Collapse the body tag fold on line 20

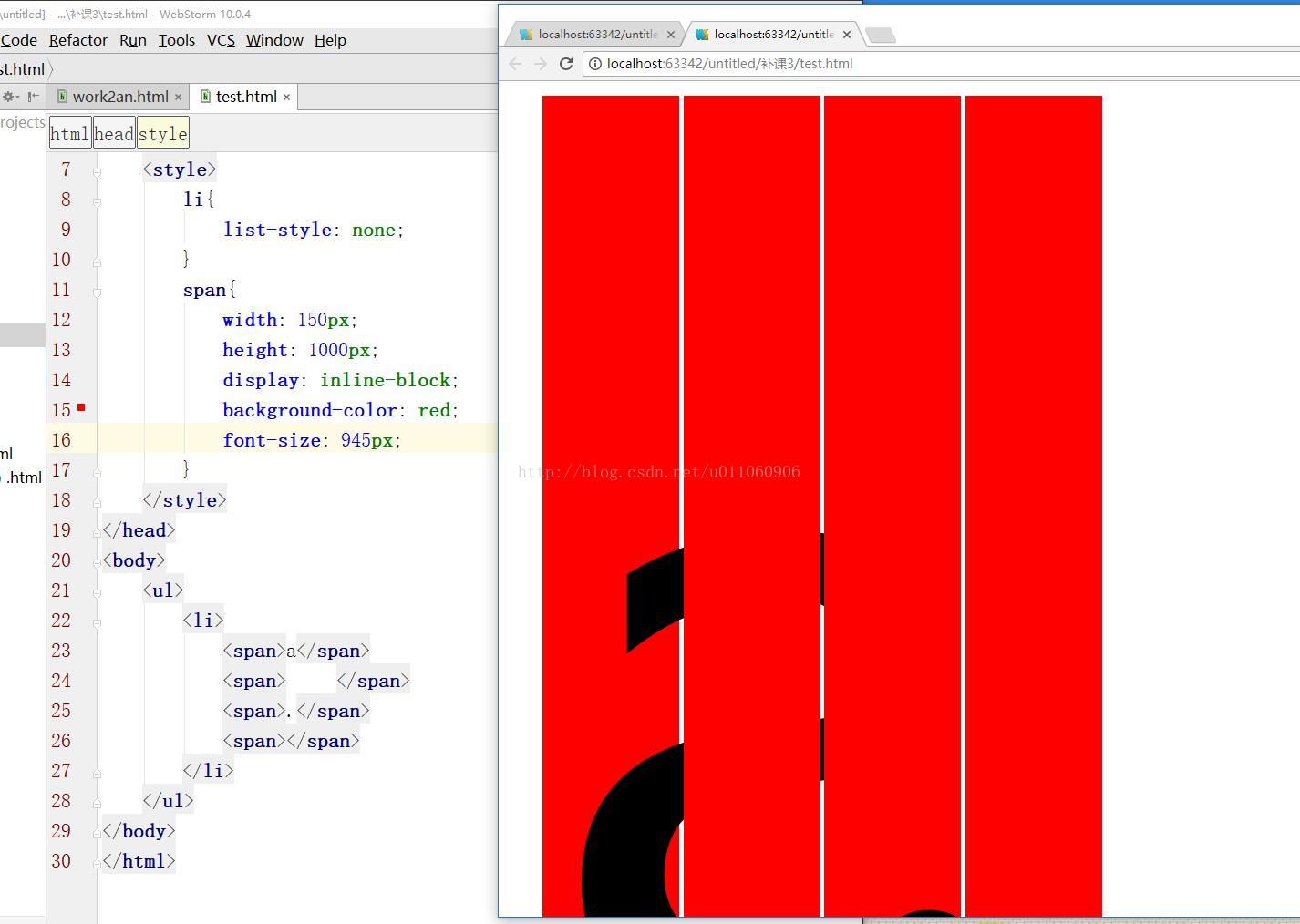98,561
